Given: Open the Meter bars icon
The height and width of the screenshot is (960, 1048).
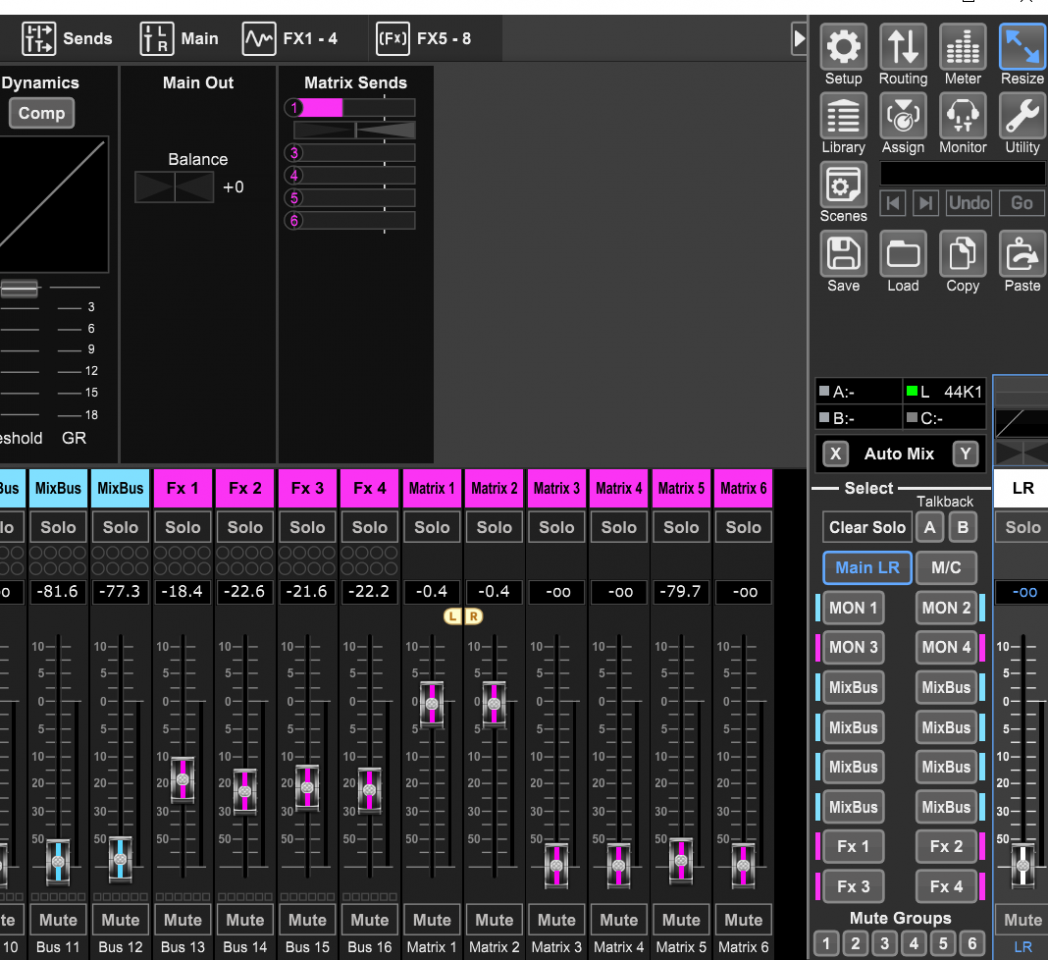Looking at the screenshot, I should pyautogui.click(x=962, y=47).
